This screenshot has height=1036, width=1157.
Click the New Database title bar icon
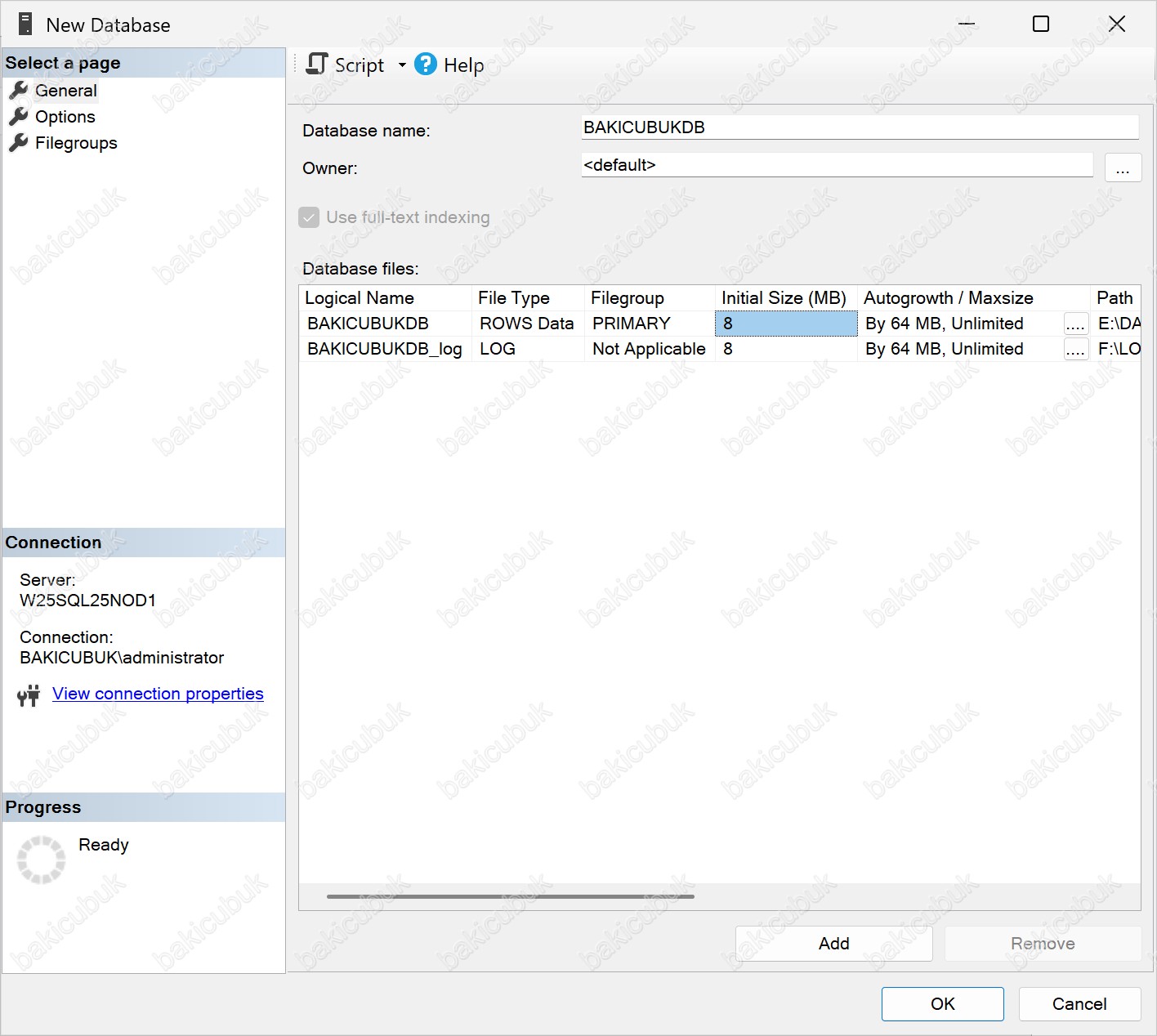coord(25,25)
